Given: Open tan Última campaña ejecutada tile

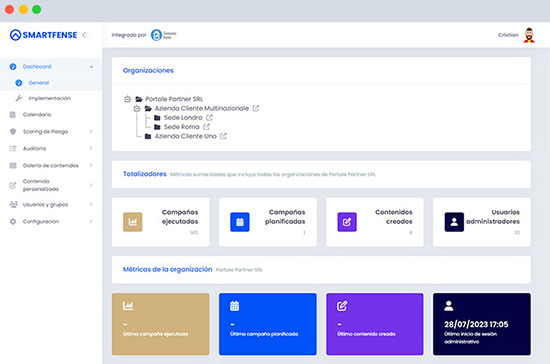Looking at the screenshot, I should click(161, 324).
